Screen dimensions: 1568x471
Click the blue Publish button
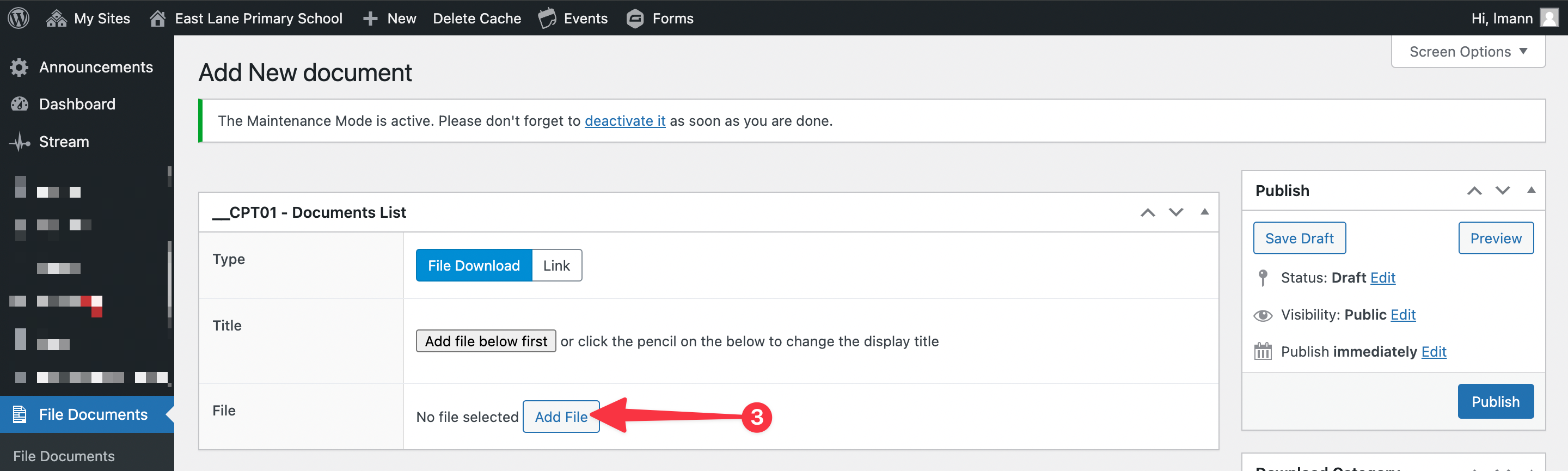coord(1495,402)
